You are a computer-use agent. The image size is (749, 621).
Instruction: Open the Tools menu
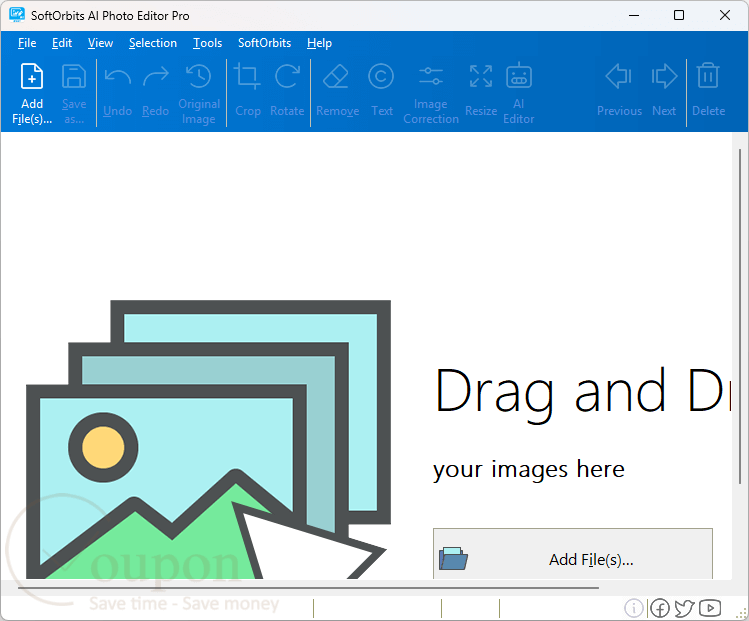pos(207,43)
